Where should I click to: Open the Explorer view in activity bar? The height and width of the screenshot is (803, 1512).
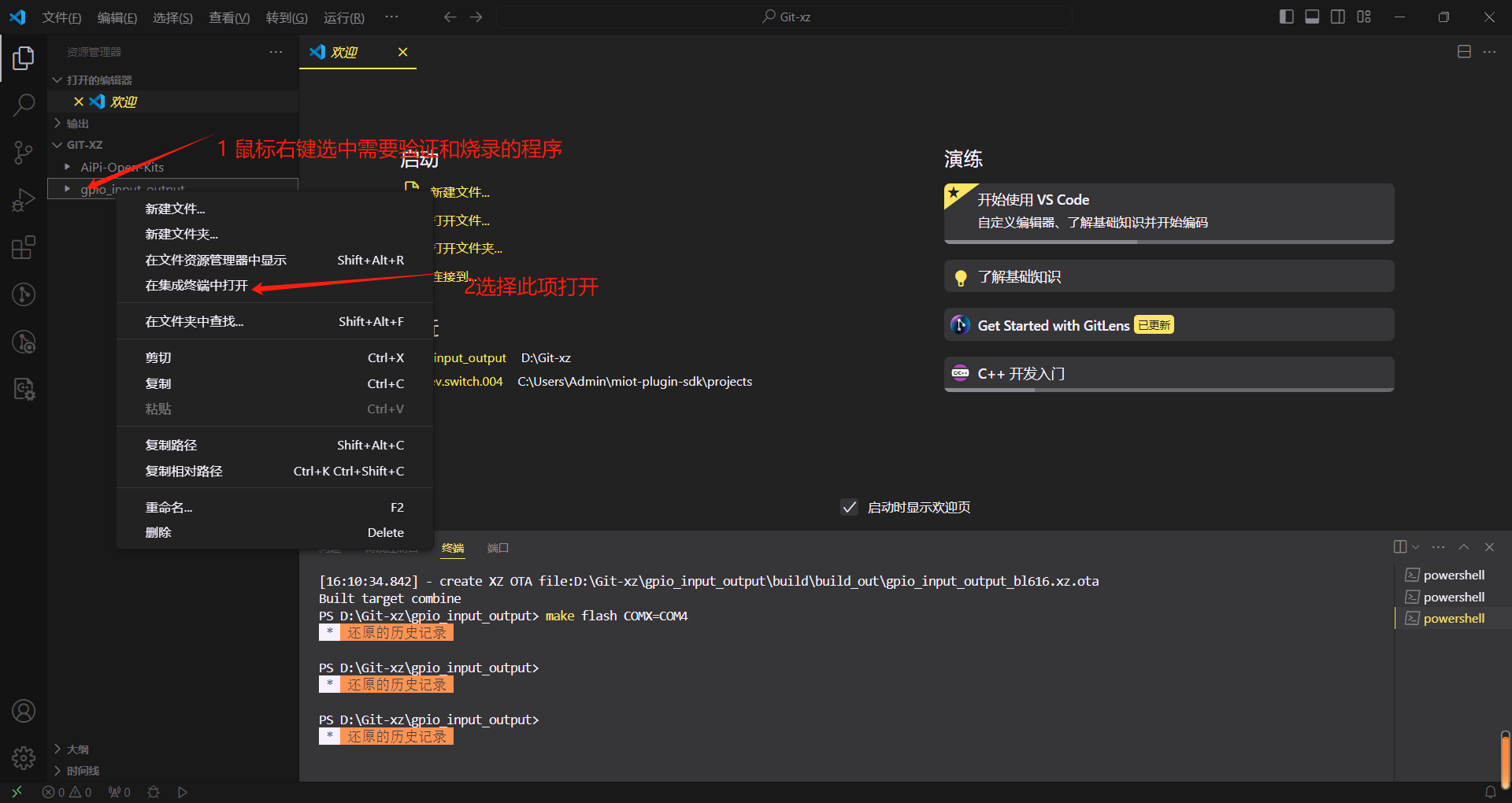point(24,57)
